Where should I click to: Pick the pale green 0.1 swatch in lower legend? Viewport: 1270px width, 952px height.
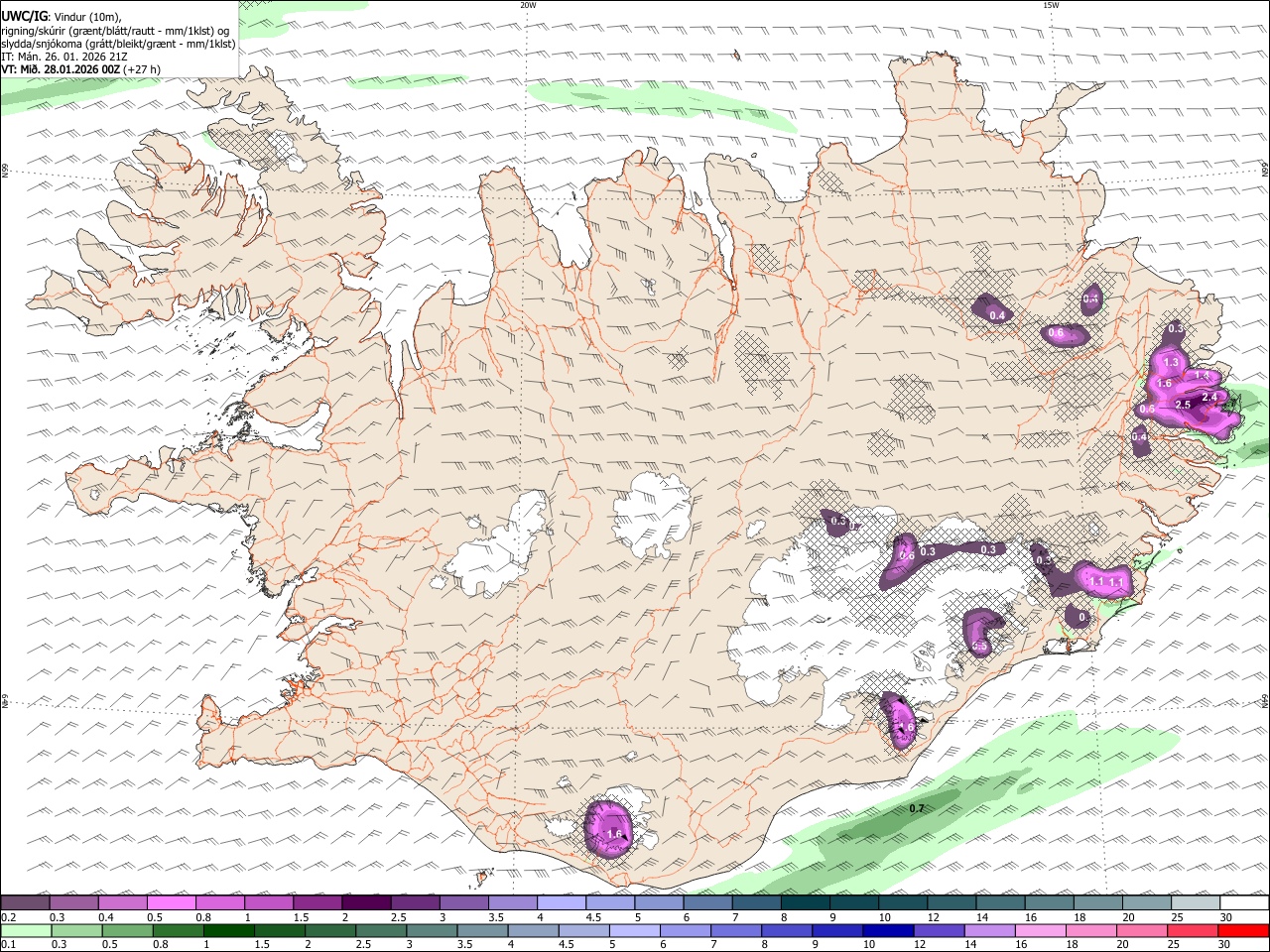point(26,931)
